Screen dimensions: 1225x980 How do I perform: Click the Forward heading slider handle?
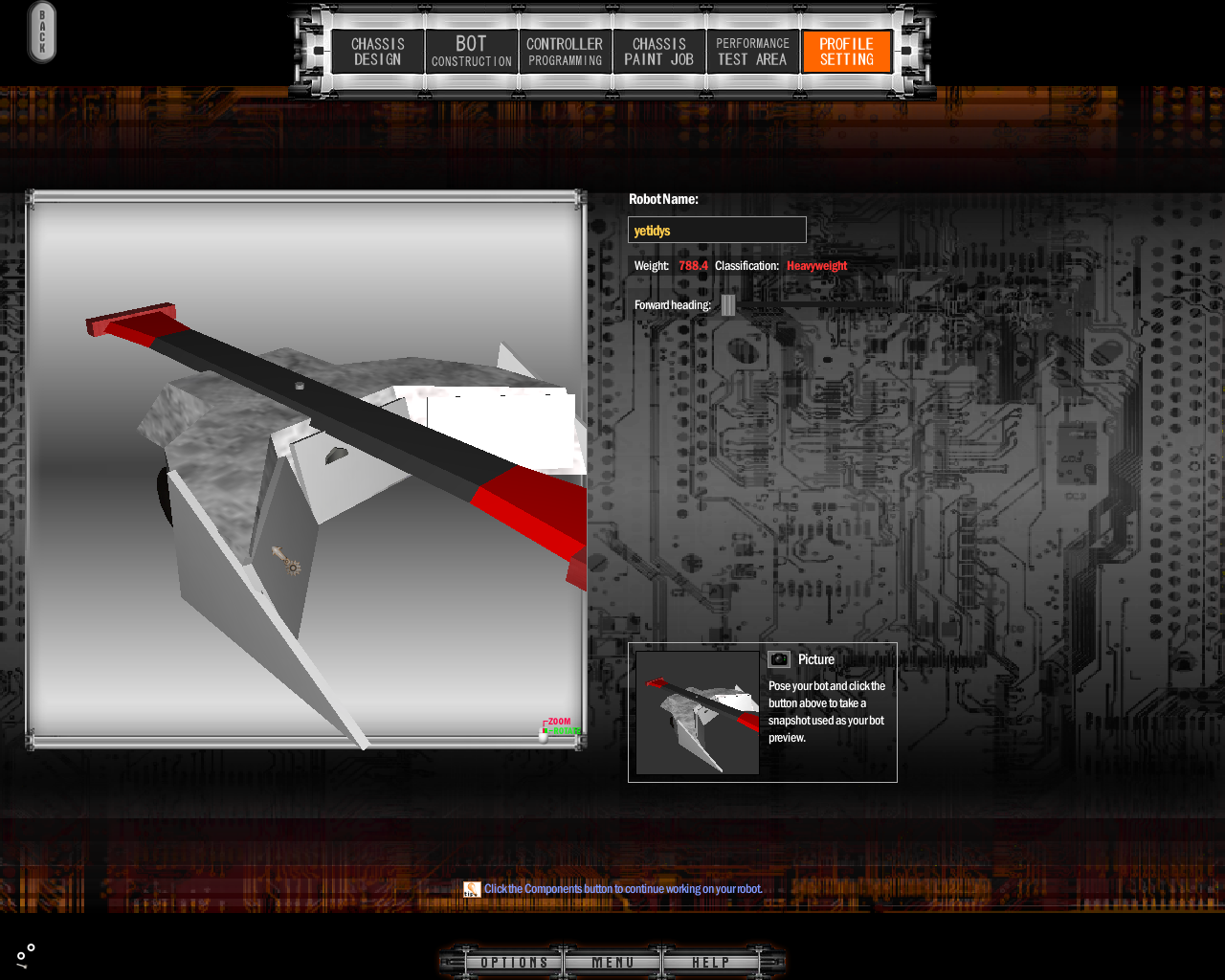click(x=728, y=305)
